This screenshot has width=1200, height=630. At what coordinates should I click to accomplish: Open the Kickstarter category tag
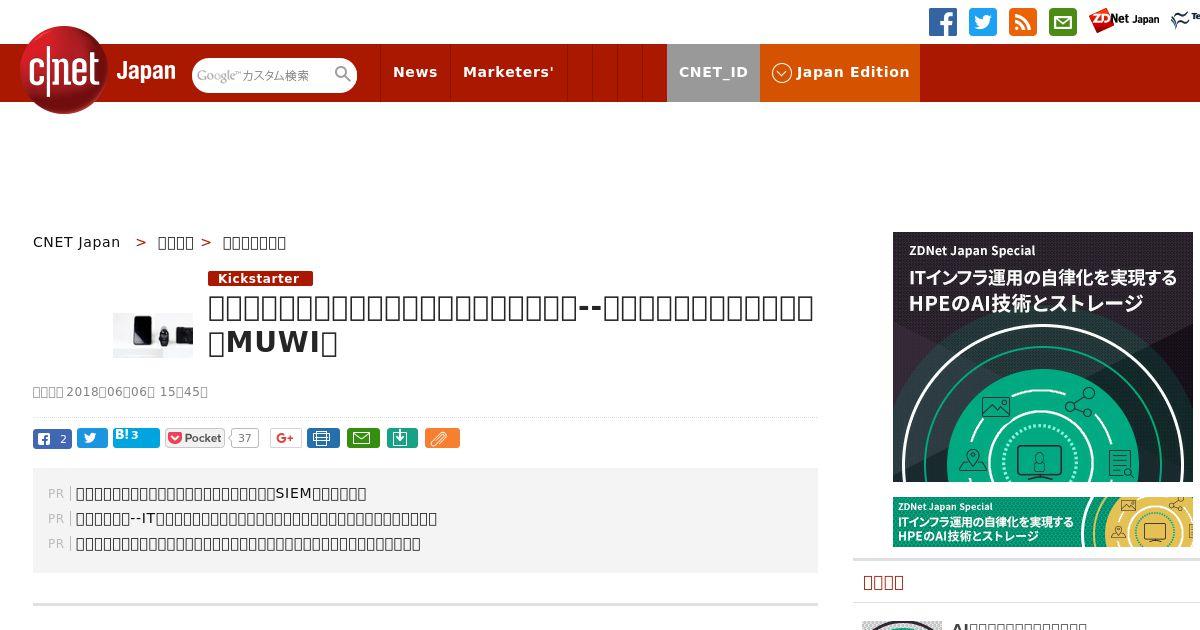(260, 278)
